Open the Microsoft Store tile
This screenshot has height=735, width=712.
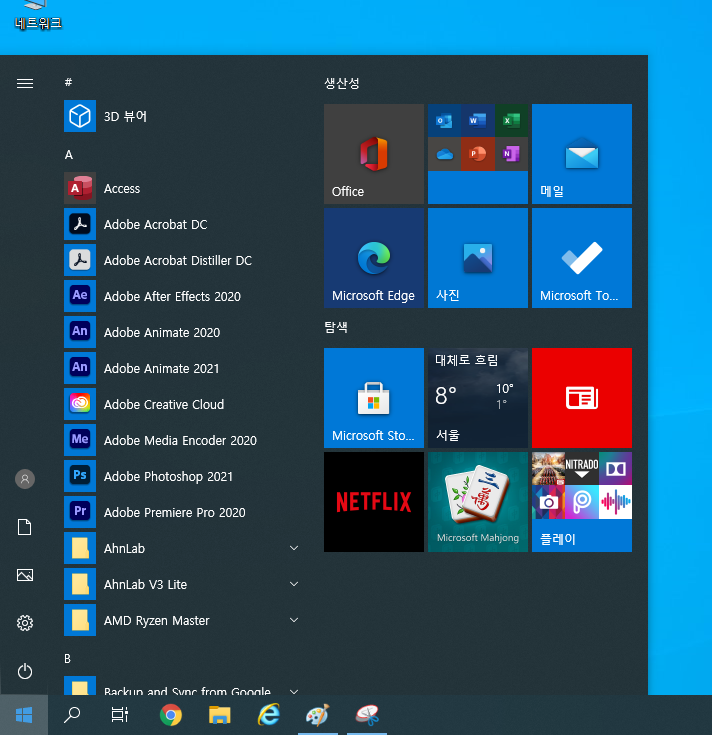point(374,398)
